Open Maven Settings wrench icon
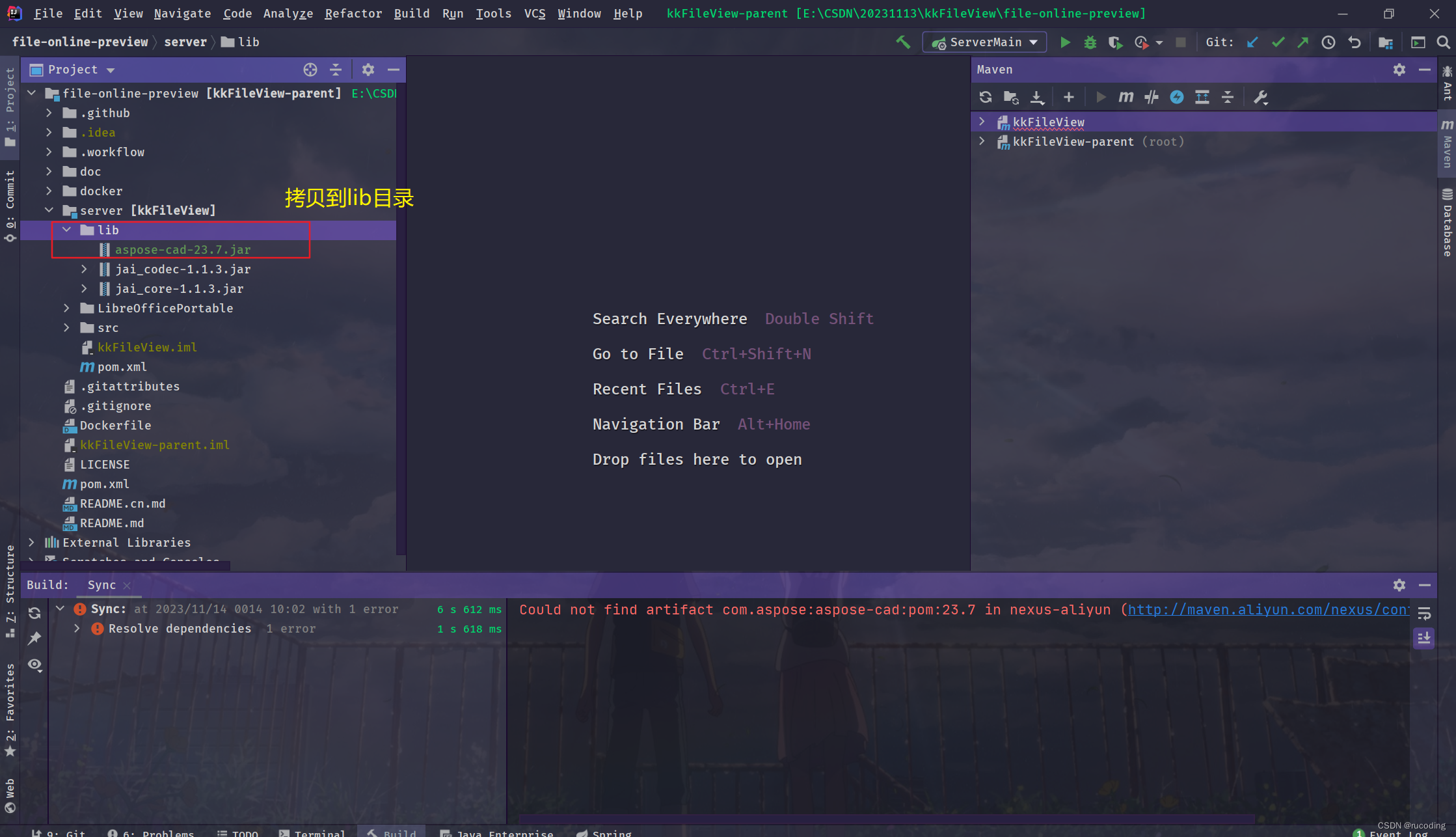This screenshot has width=1456, height=837. pos(1260,97)
